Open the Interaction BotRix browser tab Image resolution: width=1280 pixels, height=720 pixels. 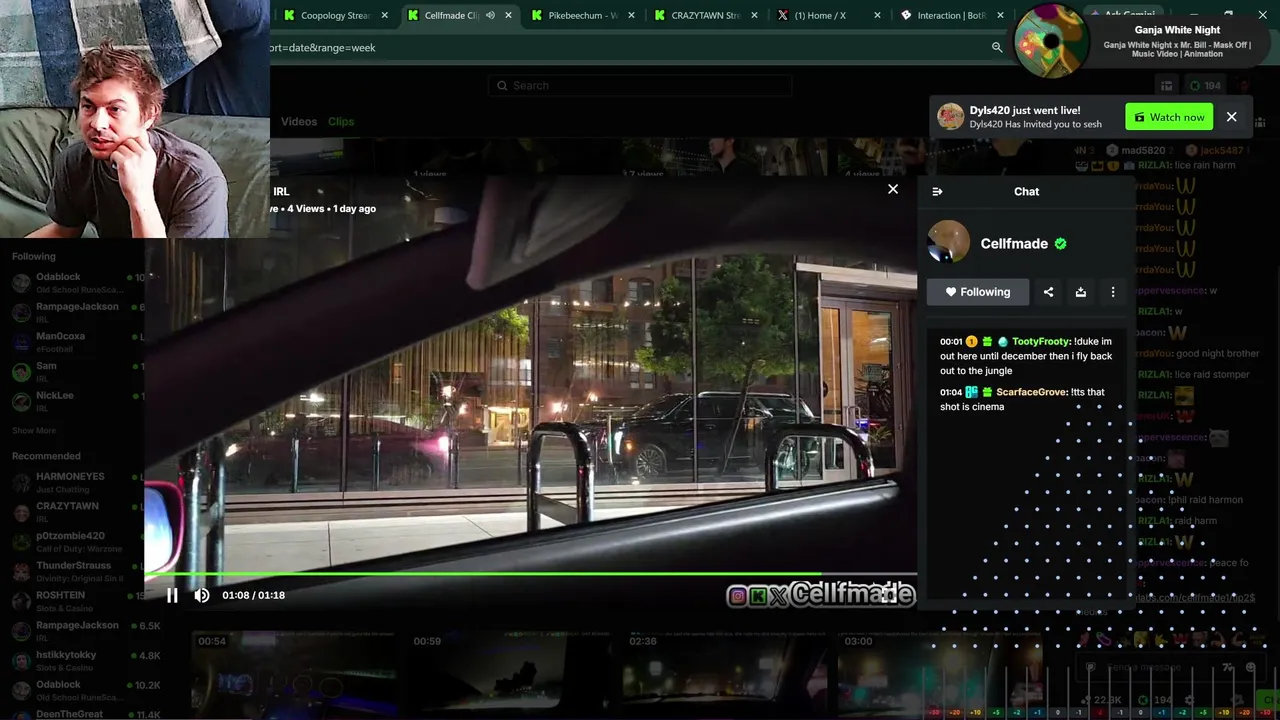pos(952,16)
